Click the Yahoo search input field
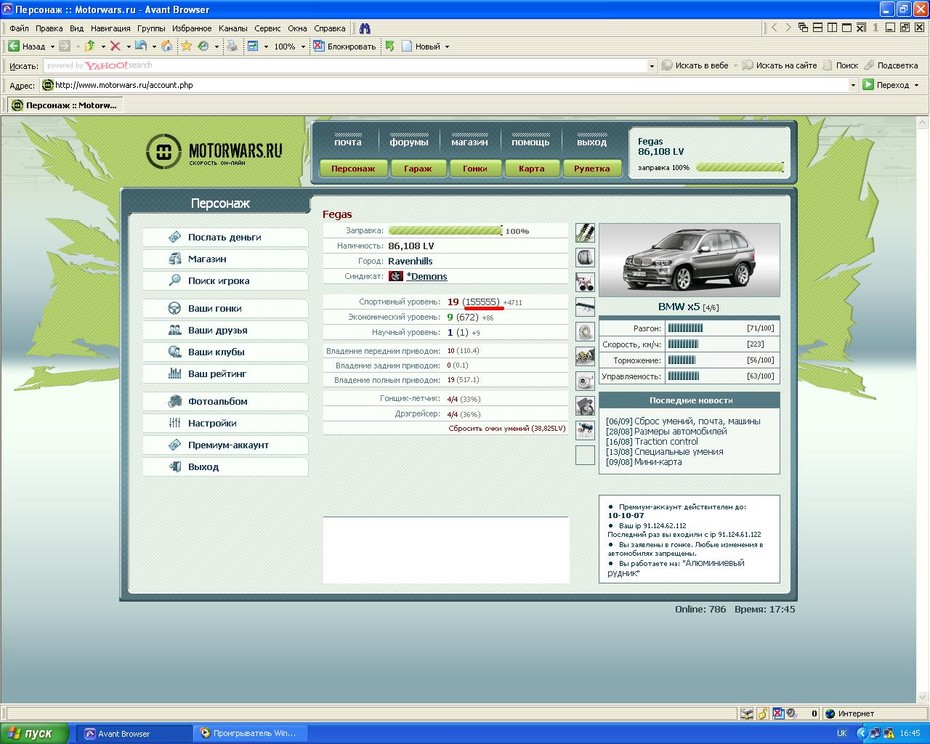Image resolution: width=930 pixels, height=744 pixels. pos(345,66)
